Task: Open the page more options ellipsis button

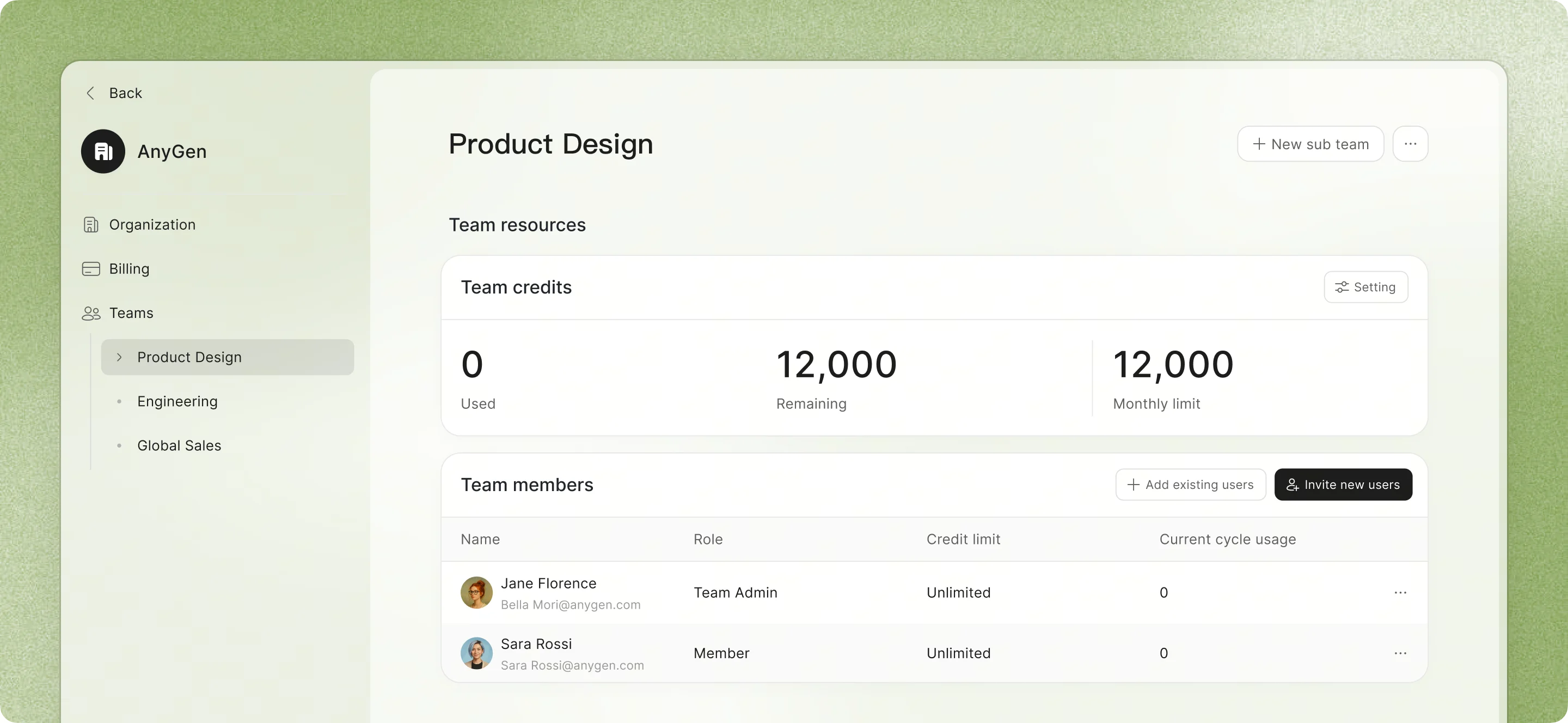Action: tap(1410, 144)
